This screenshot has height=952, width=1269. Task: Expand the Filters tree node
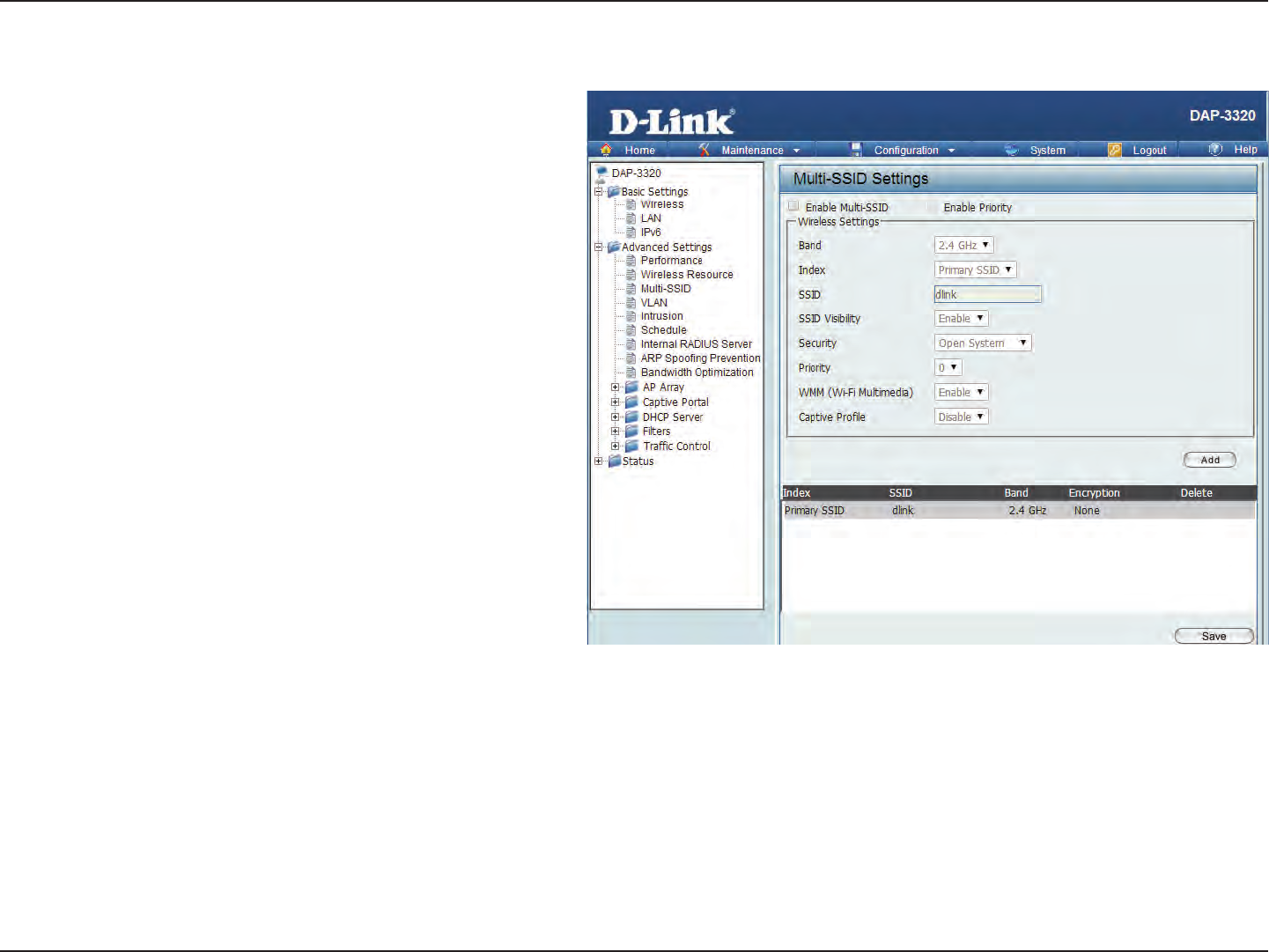click(x=616, y=432)
